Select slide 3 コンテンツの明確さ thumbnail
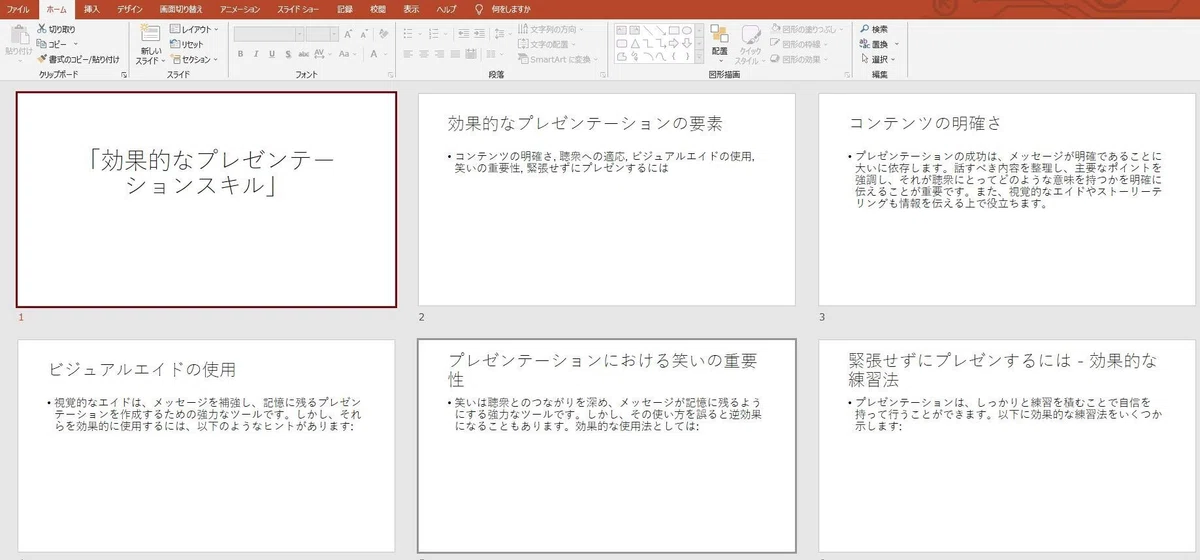The height and width of the screenshot is (560, 1200). pos(1007,199)
